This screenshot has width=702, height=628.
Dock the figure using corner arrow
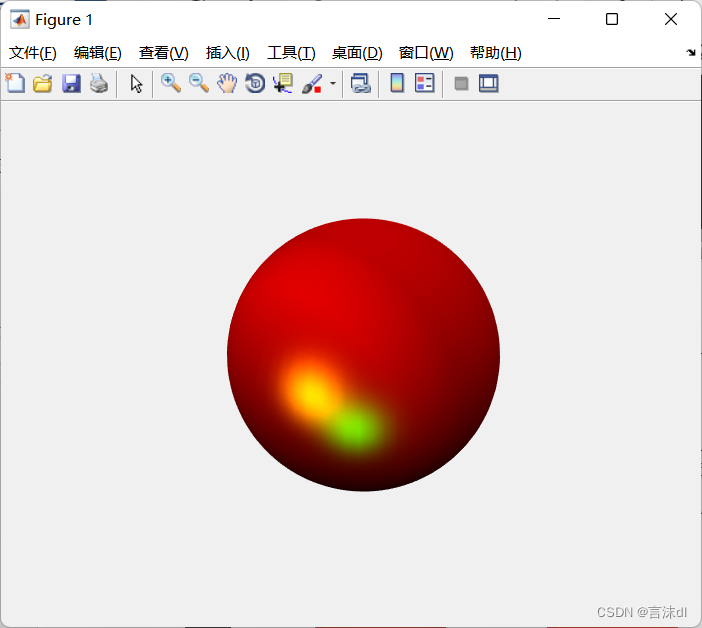691,53
